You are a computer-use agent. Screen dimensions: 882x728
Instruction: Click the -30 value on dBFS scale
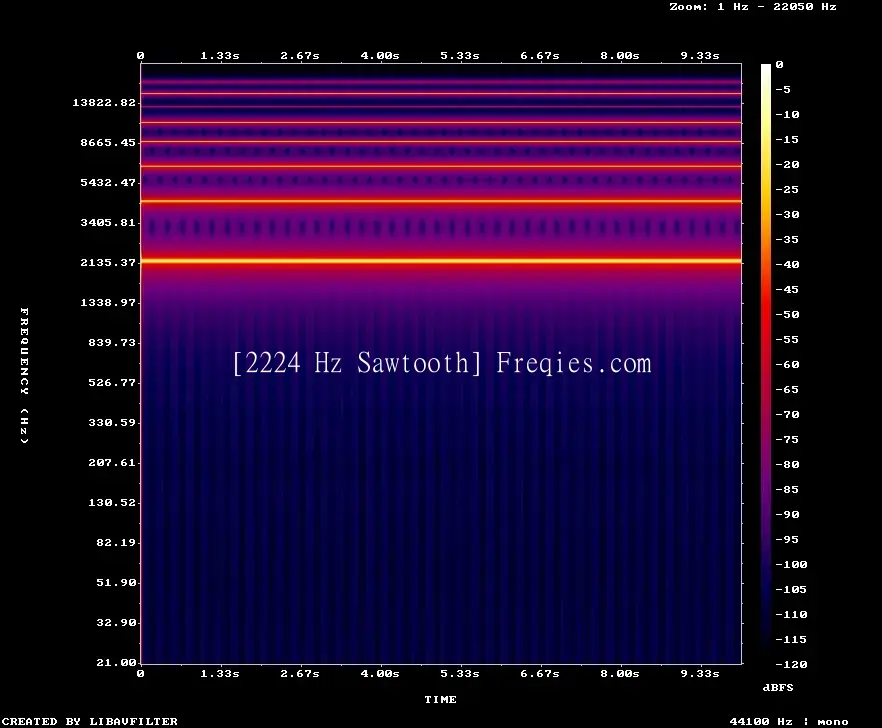click(787, 214)
